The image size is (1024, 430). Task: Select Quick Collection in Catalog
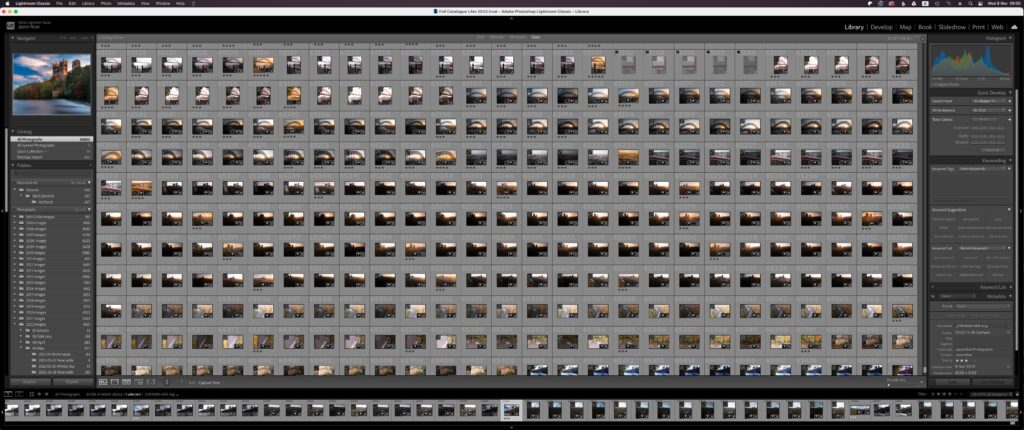[52, 151]
